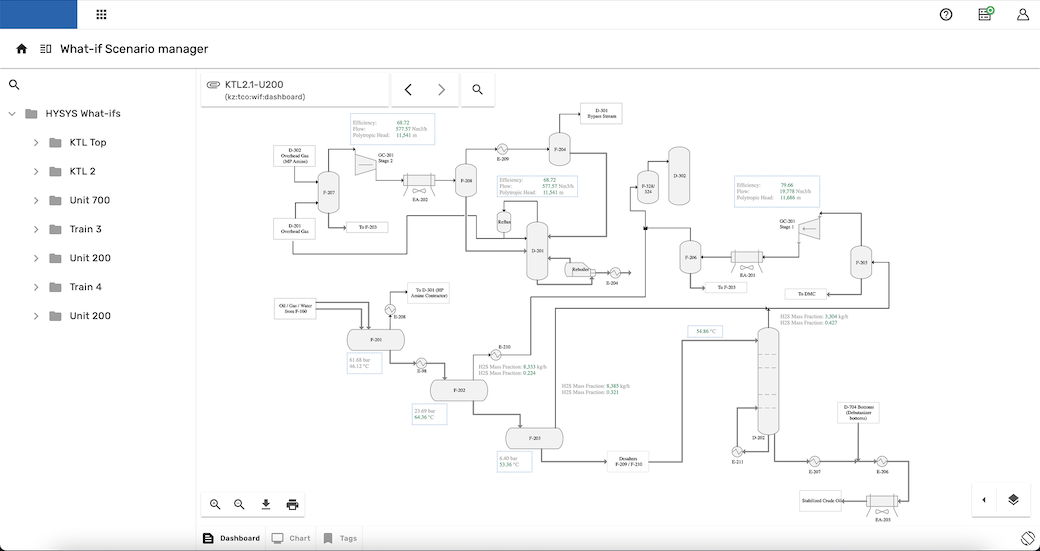Click the screen rotation icon
Viewport: 1040px width, 551px height.
coord(1026,538)
